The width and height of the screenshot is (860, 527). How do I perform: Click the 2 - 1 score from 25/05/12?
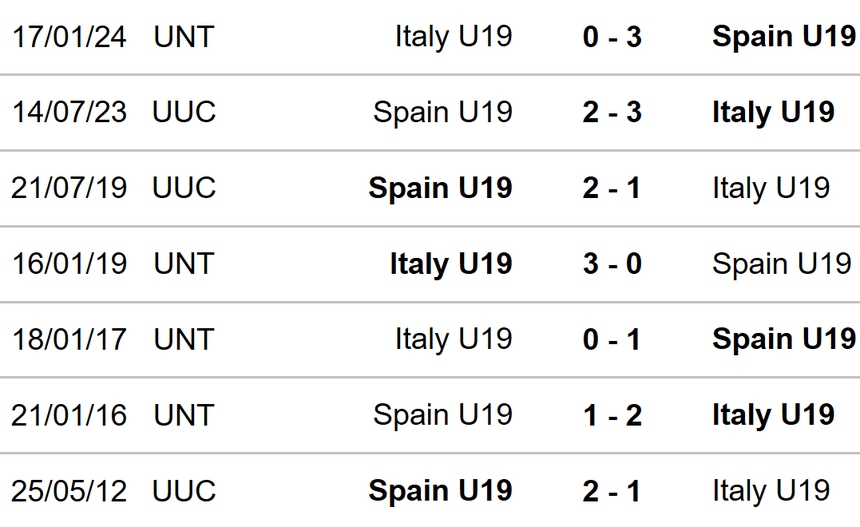pos(612,490)
